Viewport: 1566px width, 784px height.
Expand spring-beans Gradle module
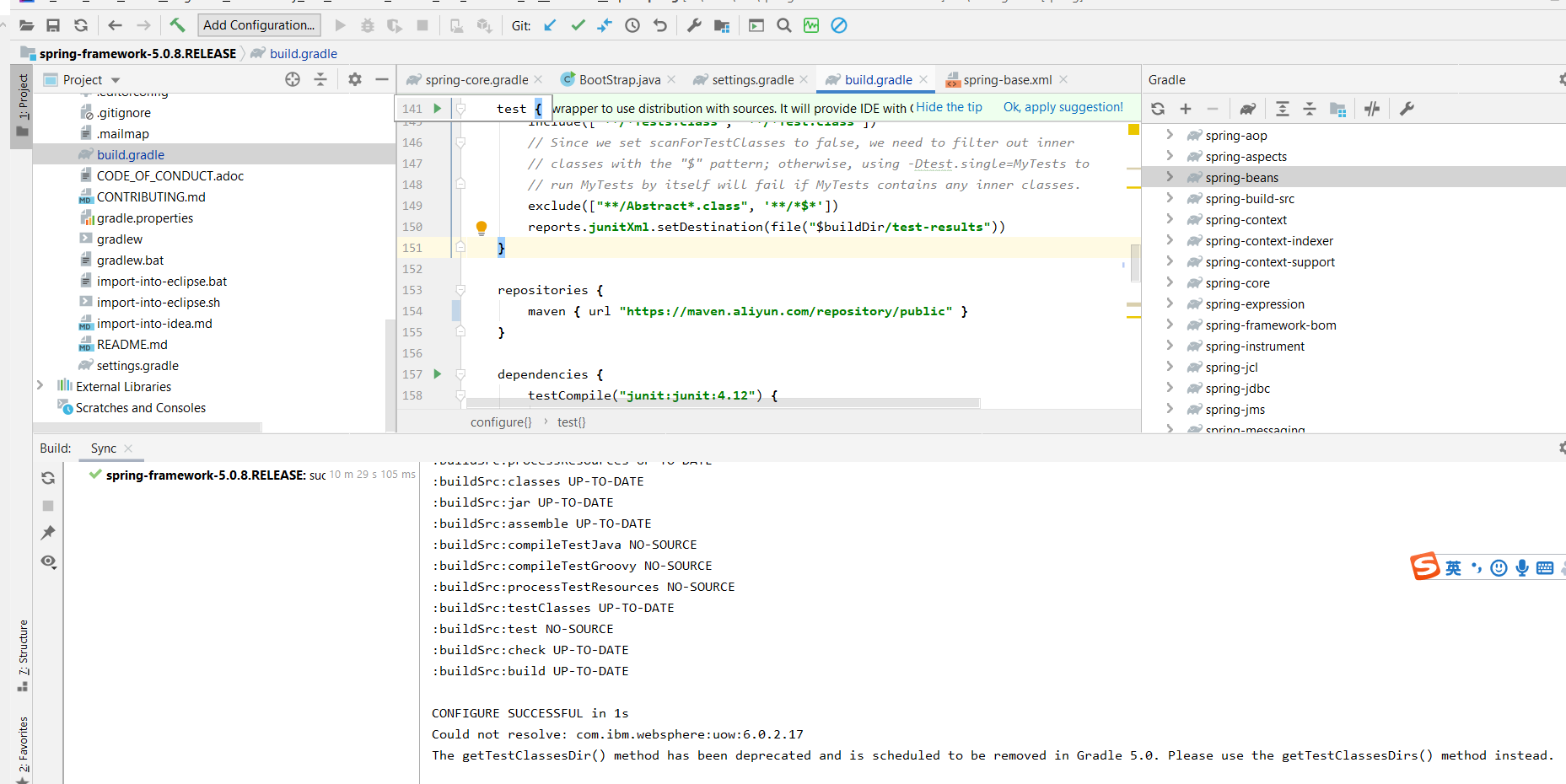(1170, 176)
